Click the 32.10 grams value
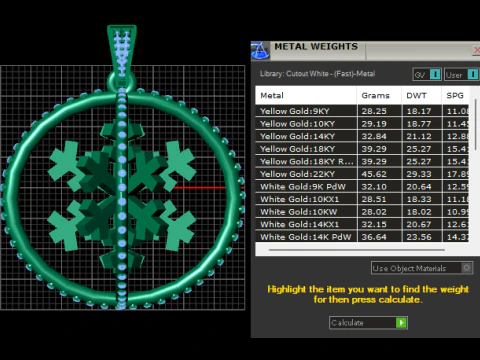 coord(374,187)
